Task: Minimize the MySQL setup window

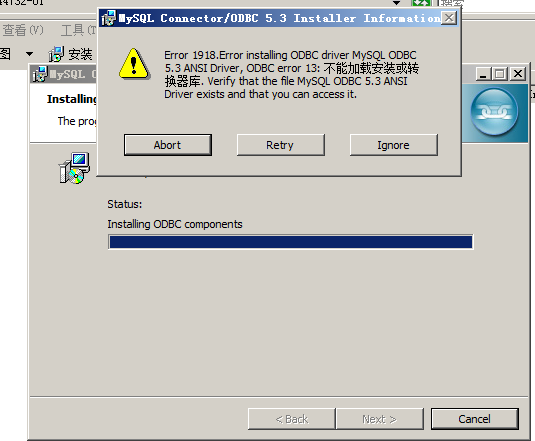Action: point(482,74)
